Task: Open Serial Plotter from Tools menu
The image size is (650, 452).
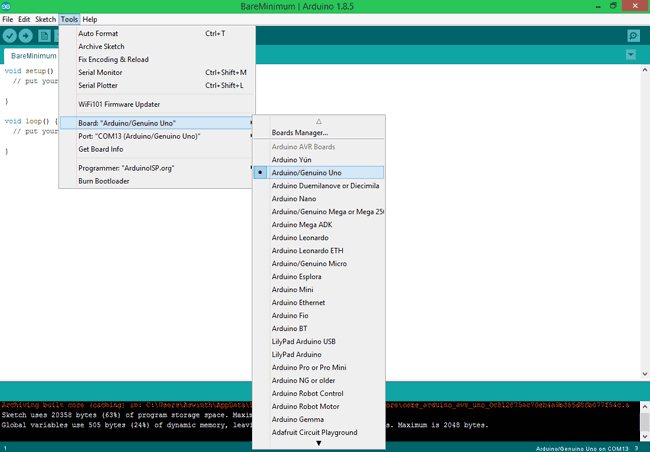Action: click(157, 85)
